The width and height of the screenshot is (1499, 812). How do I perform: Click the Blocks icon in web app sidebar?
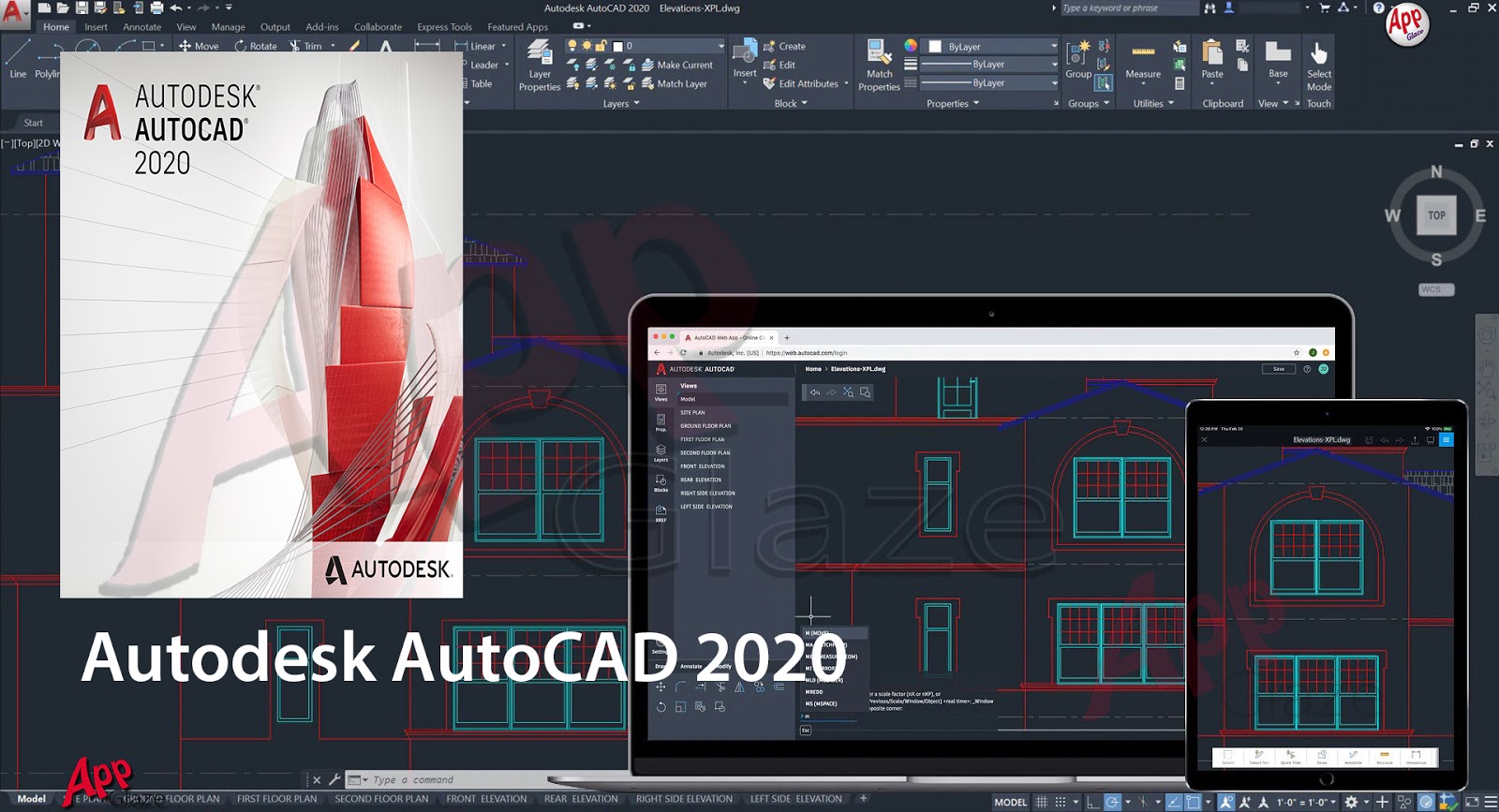(660, 482)
